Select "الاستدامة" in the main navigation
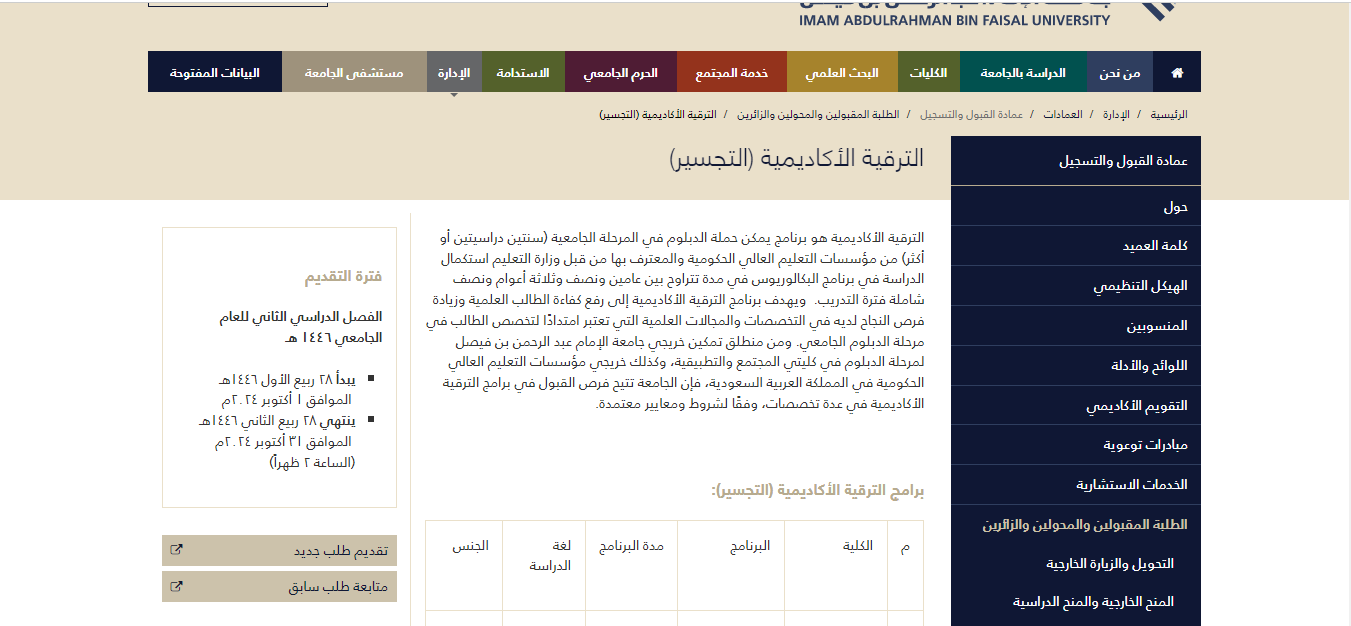 [524, 72]
